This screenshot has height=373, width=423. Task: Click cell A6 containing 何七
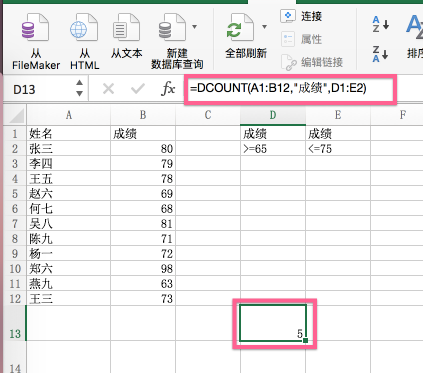[68, 208]
